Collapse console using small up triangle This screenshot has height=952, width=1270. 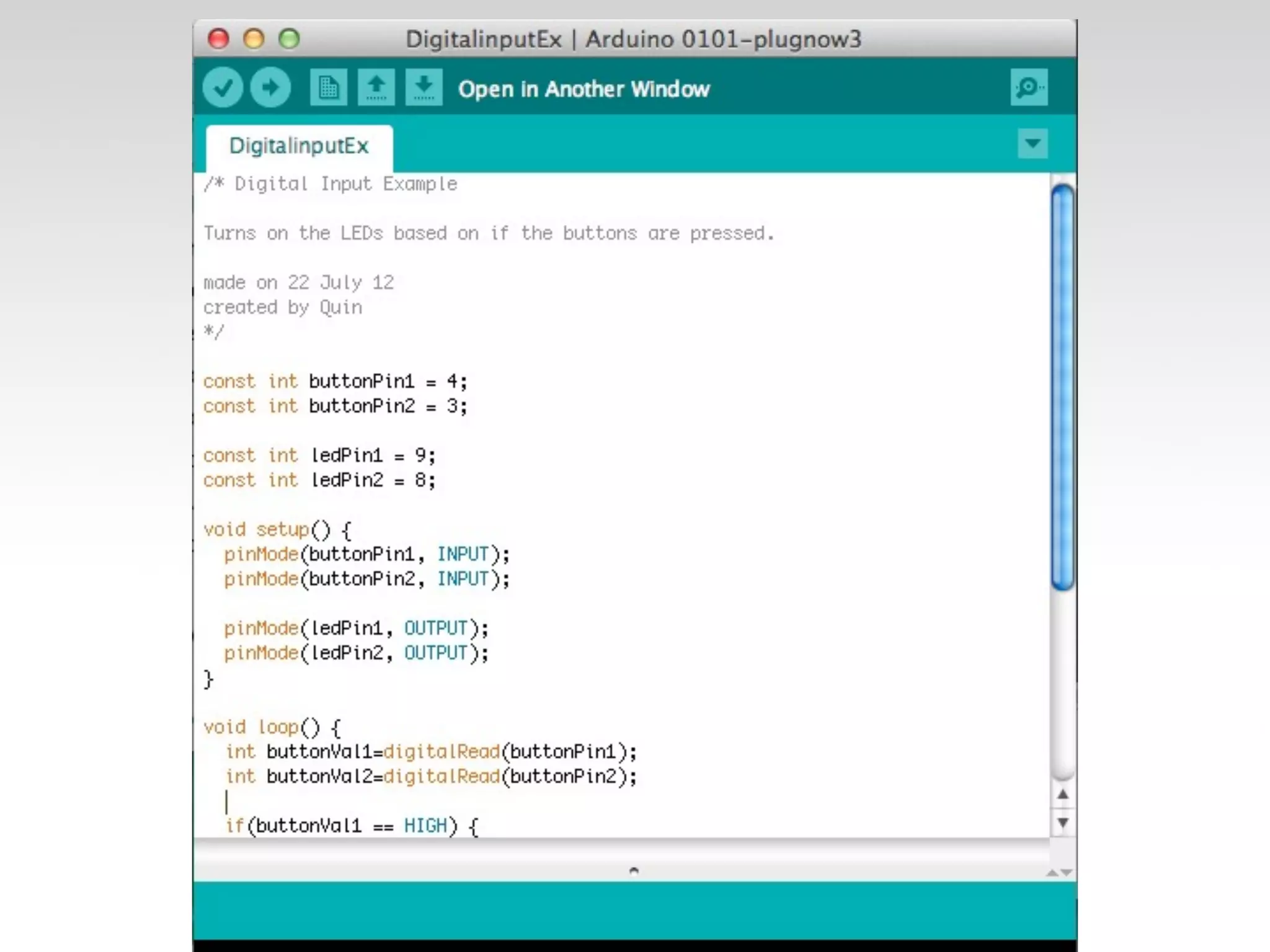pos(1052,873)
